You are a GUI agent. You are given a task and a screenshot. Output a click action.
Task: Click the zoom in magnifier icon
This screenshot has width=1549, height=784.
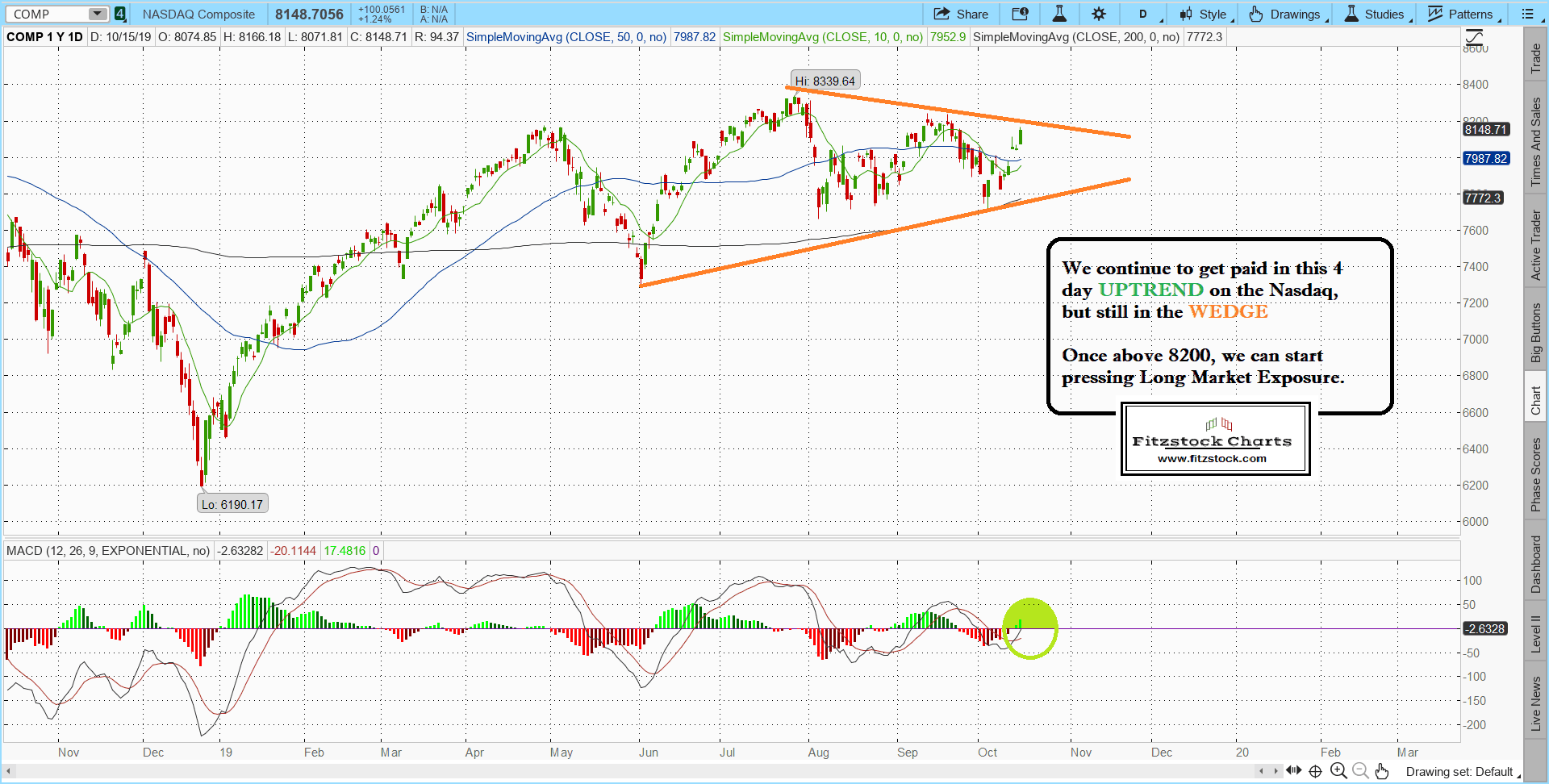(1338, 771)
